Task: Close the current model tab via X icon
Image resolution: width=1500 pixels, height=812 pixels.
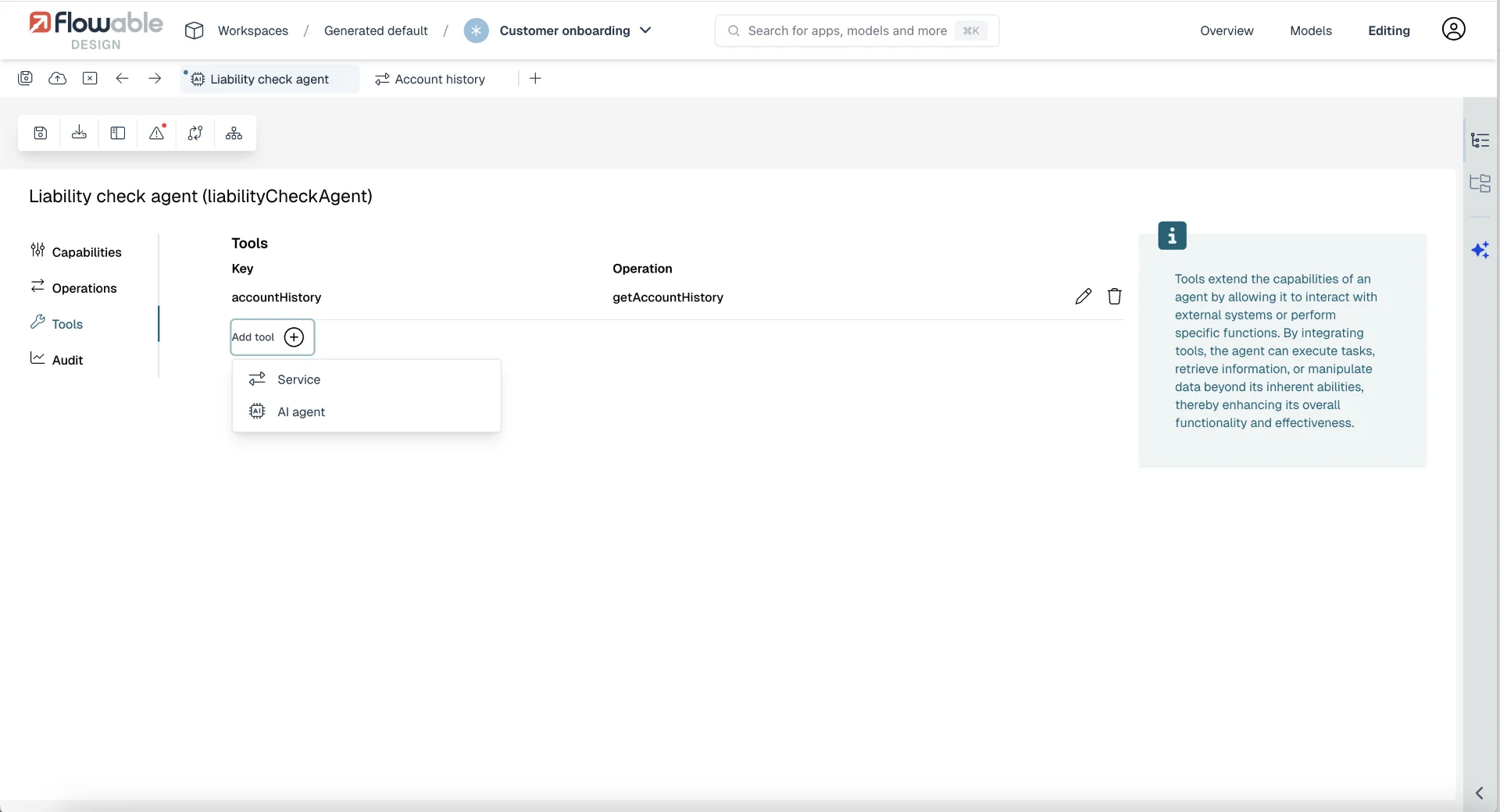Action: 90,78
